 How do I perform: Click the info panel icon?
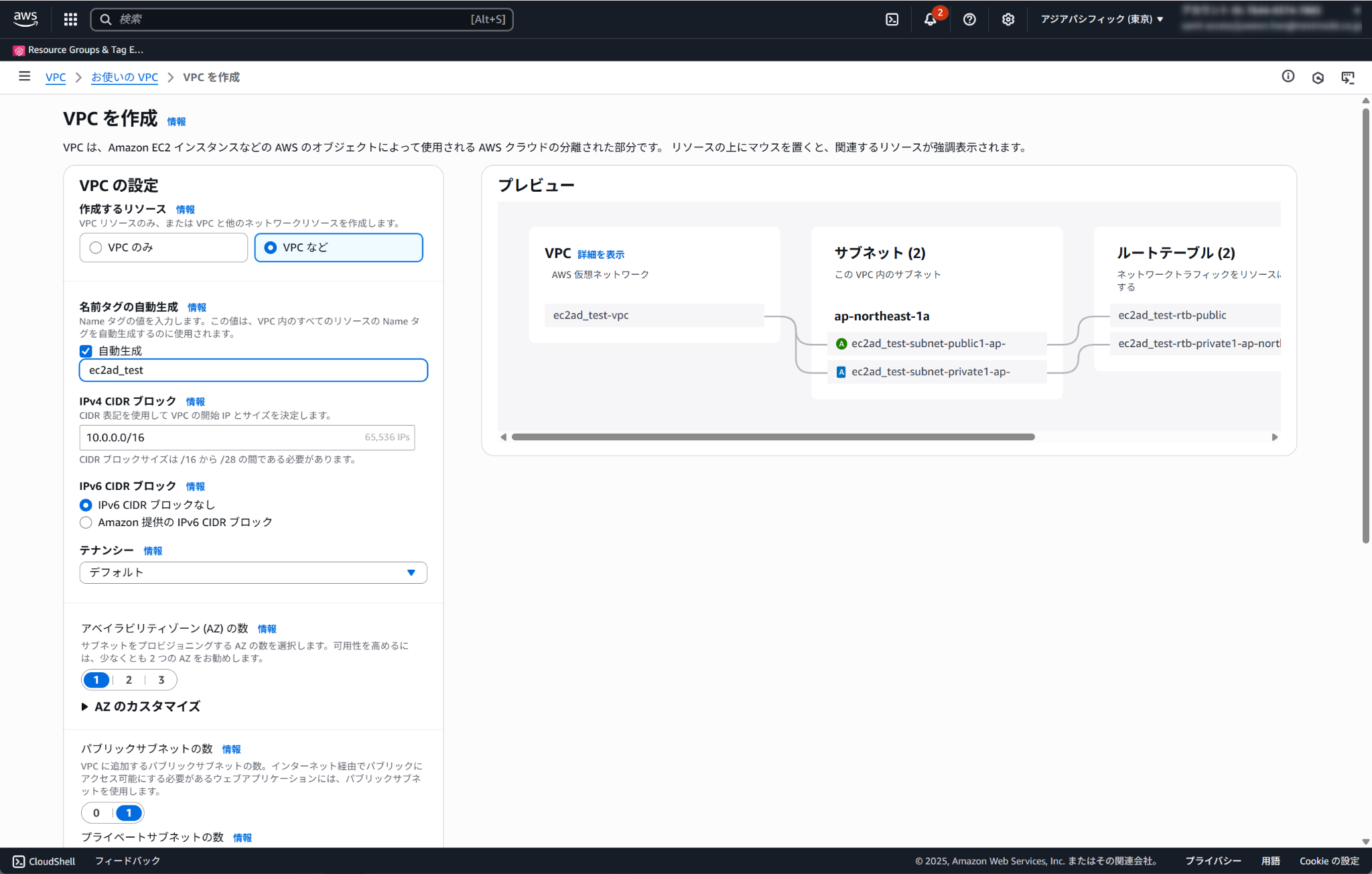(1288, 76)
